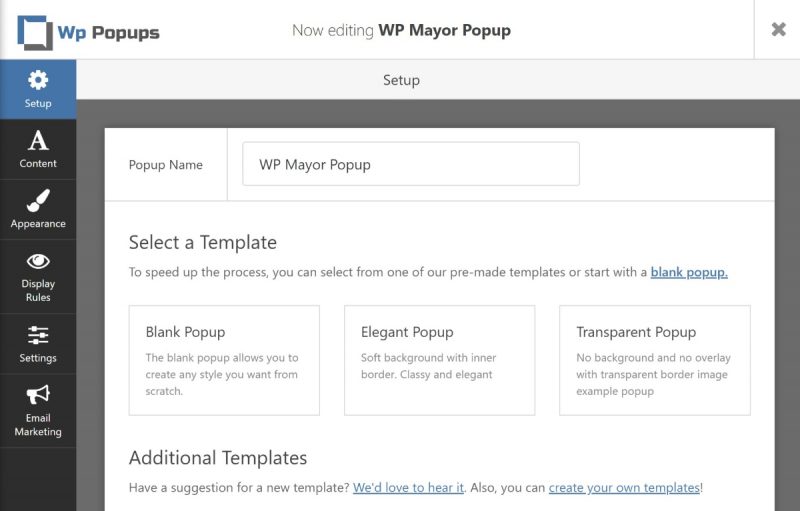
Task: Click the "Additional Templates" heading
Action: (218, 457)
